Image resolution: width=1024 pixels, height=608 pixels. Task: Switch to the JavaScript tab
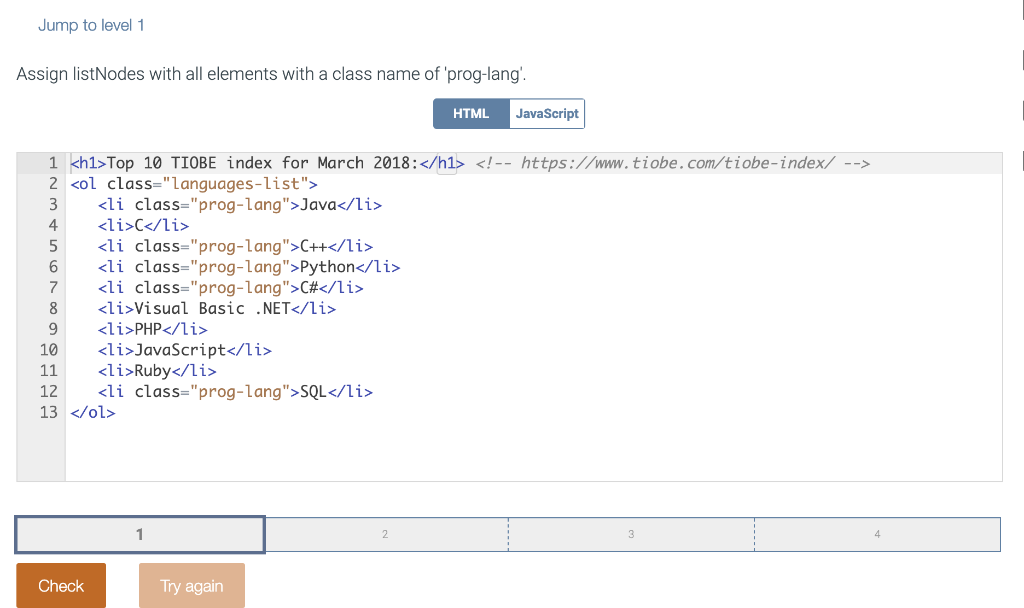click(546, 113)
